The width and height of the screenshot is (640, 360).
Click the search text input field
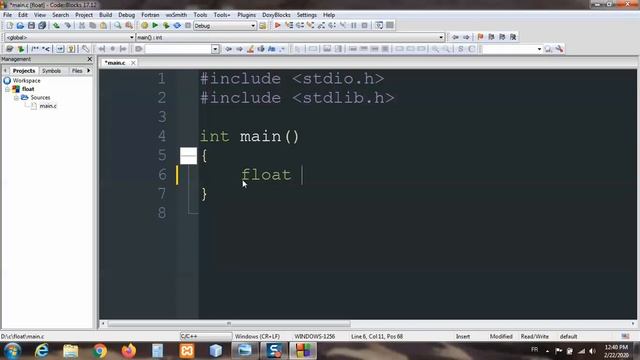[x=178, y=49]
